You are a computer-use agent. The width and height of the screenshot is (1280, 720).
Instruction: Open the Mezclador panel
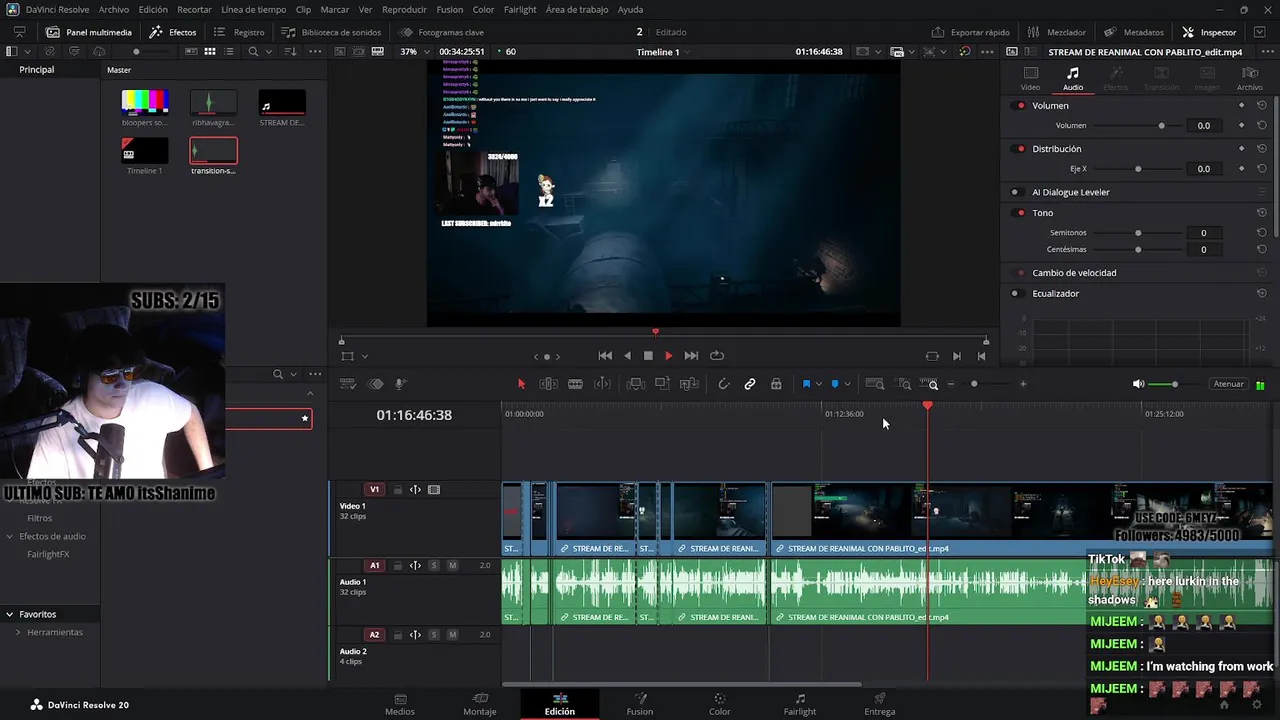(x=1056, y=32)
